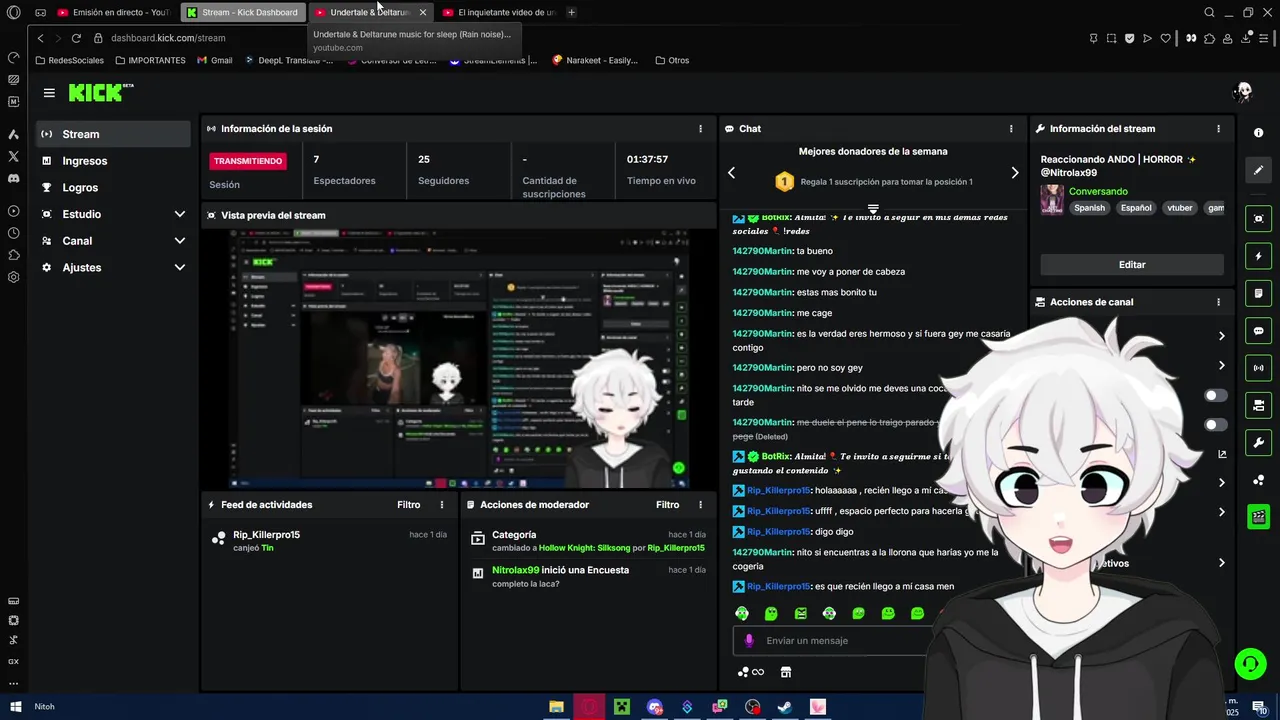The image size is (1280, 720).
Task: Switch to Undertale & Deltarune tab
Action: point(369,12)
